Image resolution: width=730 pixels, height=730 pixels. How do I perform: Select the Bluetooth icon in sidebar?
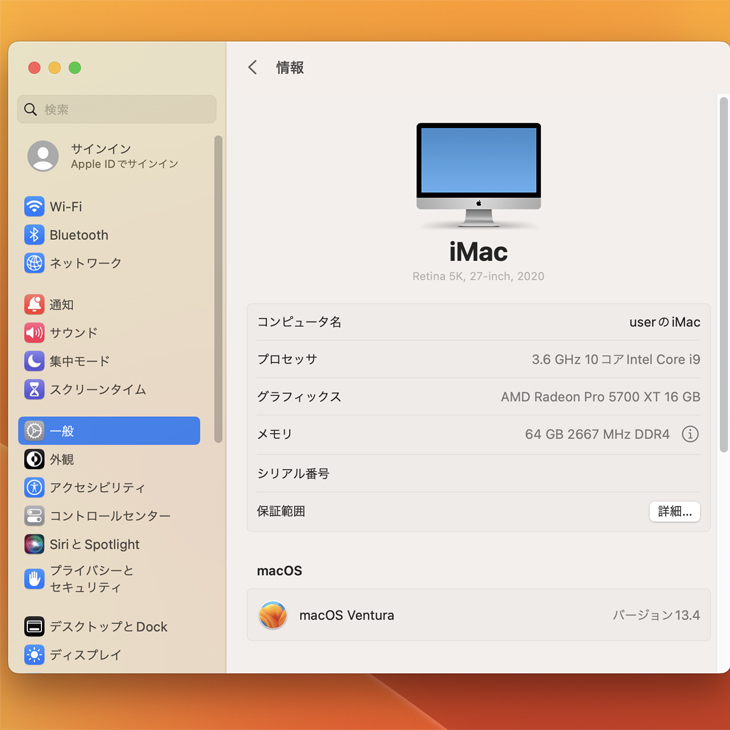[x=34, y=235]
